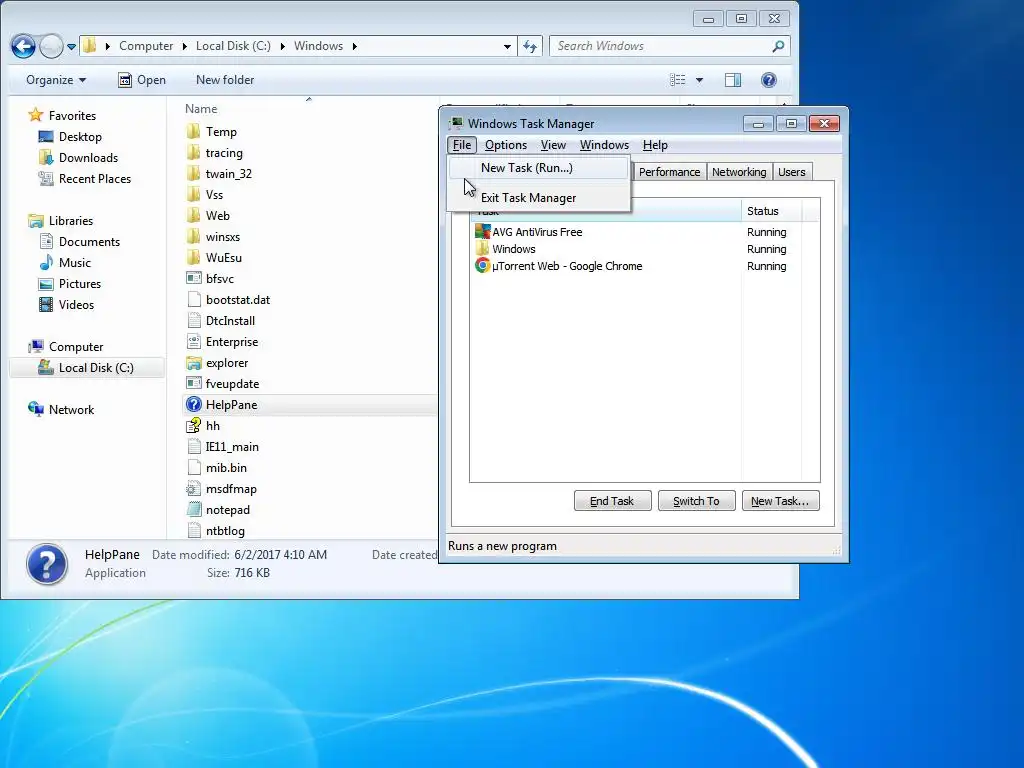
Task: Open Windows menu in Task Manager
Action: pyautogui.click(x=604, y=145)
